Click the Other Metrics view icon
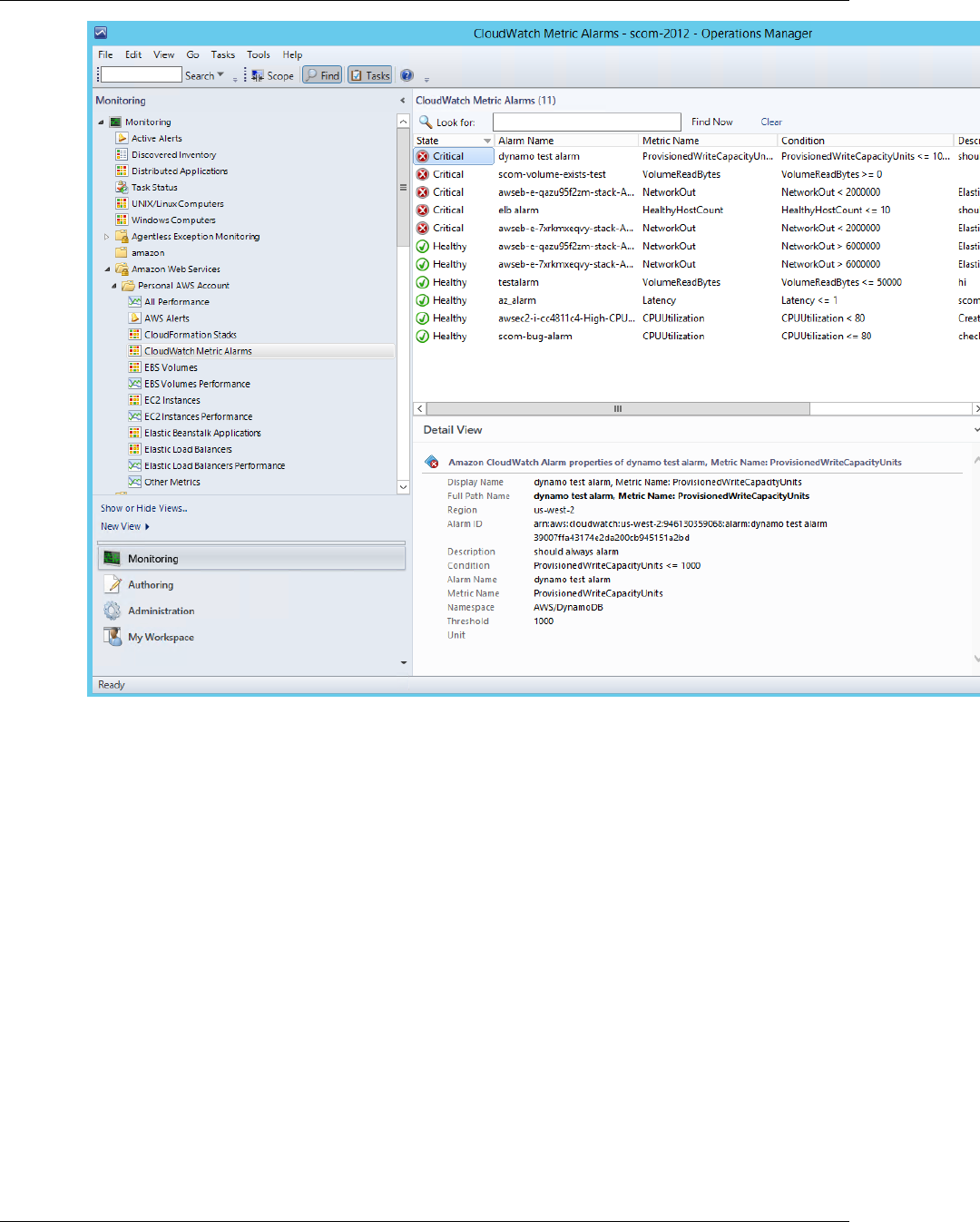The image size is (980, 1222). tap(134, 482)
